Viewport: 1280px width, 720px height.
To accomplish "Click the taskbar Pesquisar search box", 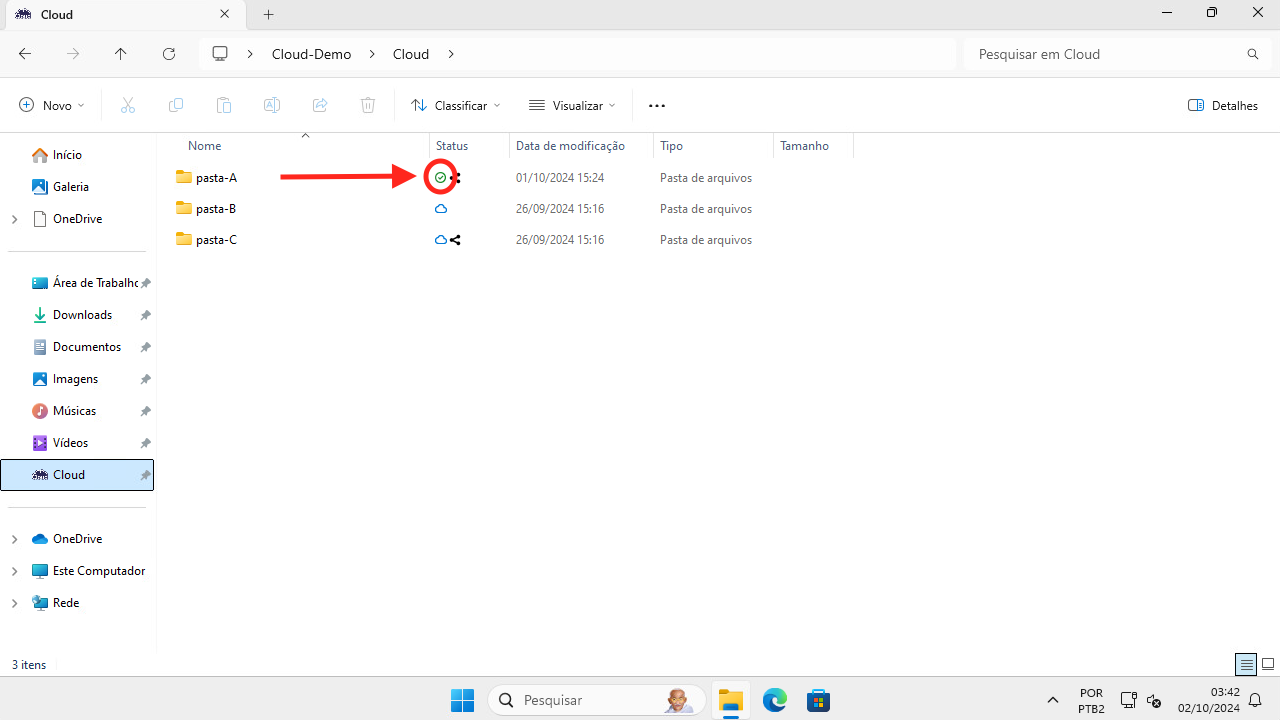I will (x=597, y=700).
